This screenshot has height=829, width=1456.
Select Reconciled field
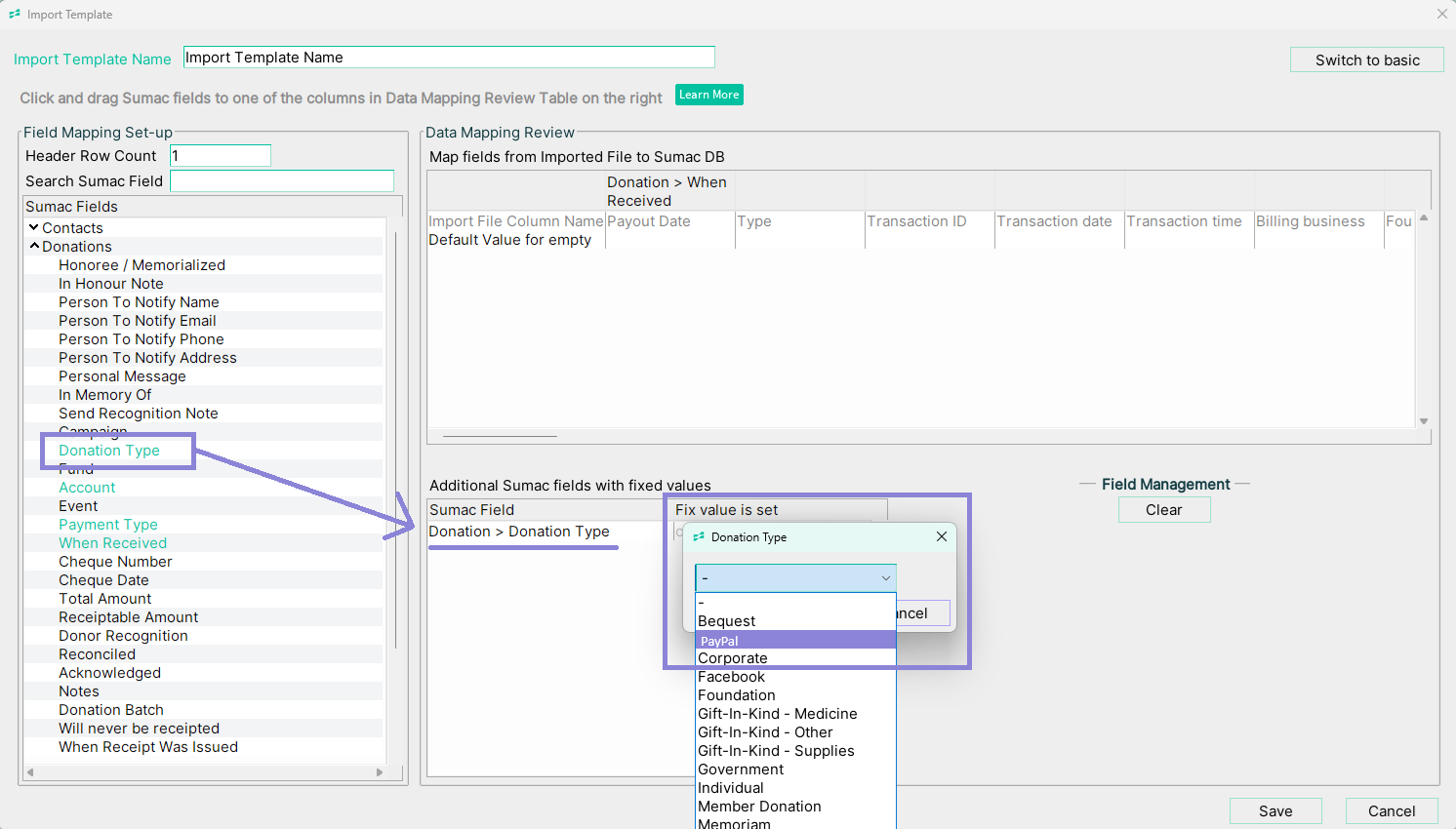point(97,654)
